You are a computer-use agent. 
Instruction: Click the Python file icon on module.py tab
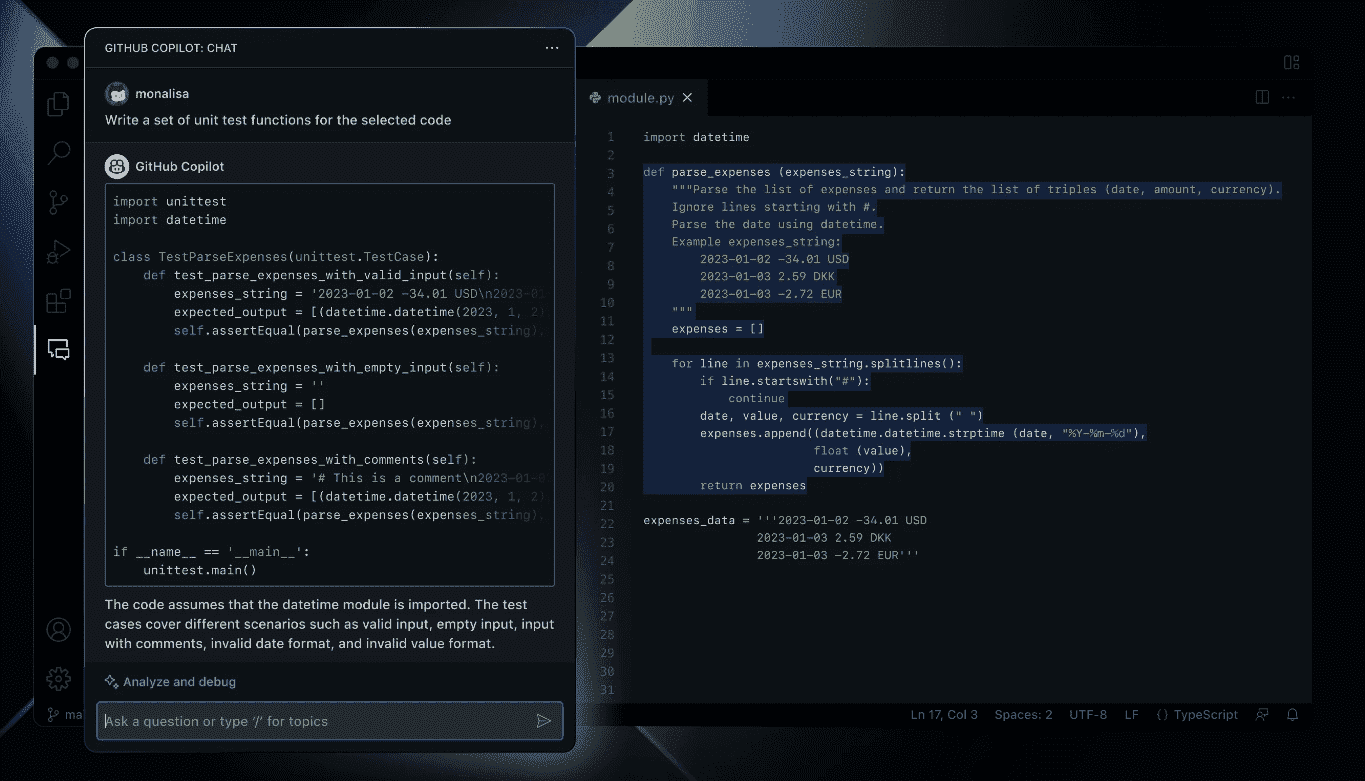(596, 98)
